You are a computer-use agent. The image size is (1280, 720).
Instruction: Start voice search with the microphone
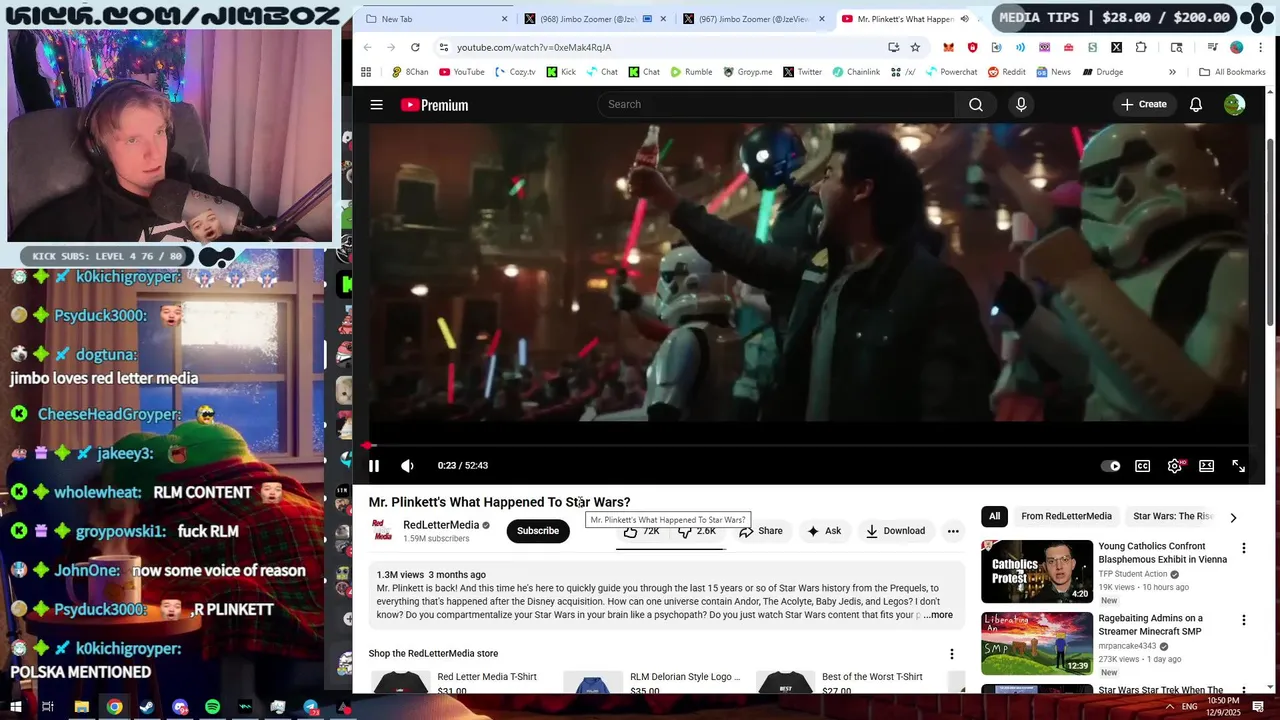1021,105
